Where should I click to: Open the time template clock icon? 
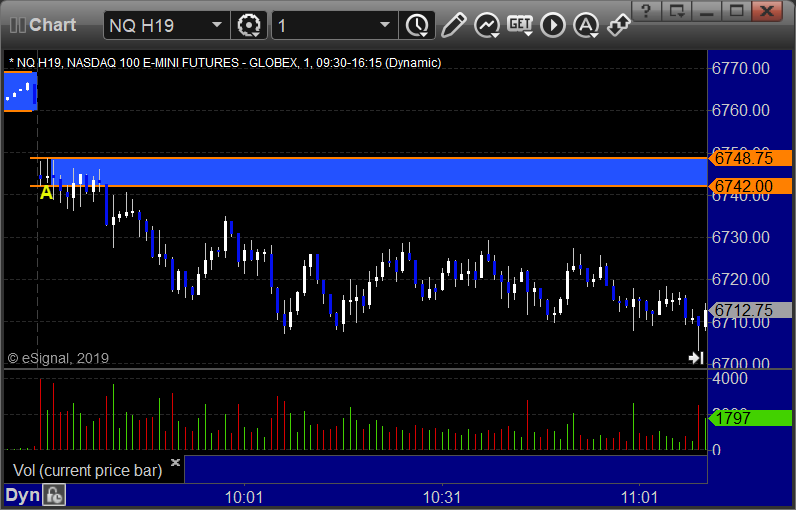pyautogui.click(x=417, y=25)
